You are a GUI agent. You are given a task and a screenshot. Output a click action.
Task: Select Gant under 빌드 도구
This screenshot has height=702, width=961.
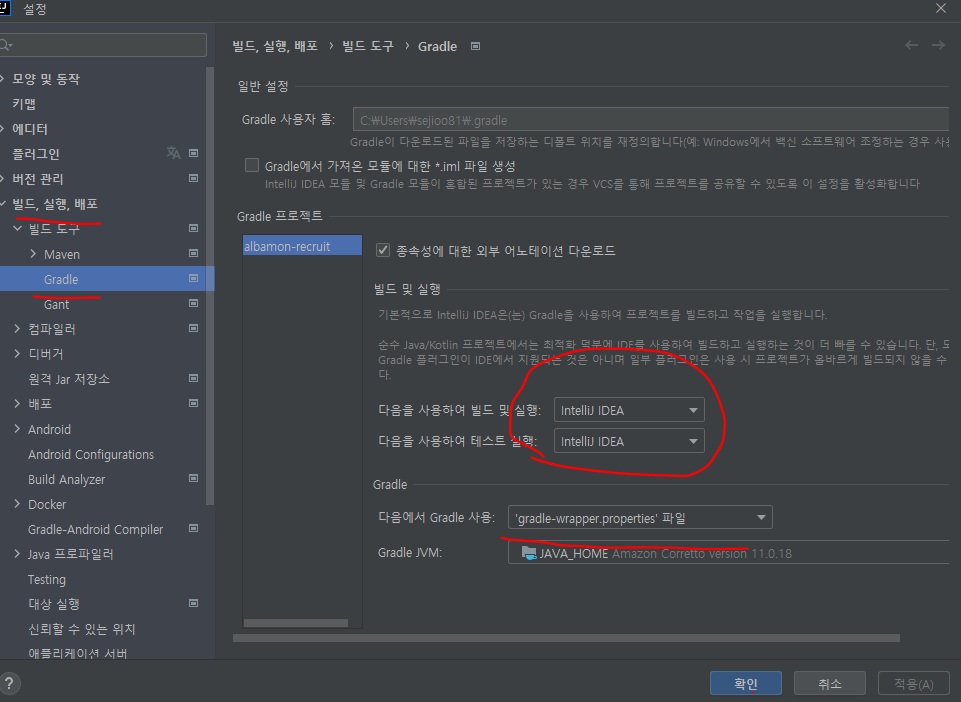(x=56, y=304)
